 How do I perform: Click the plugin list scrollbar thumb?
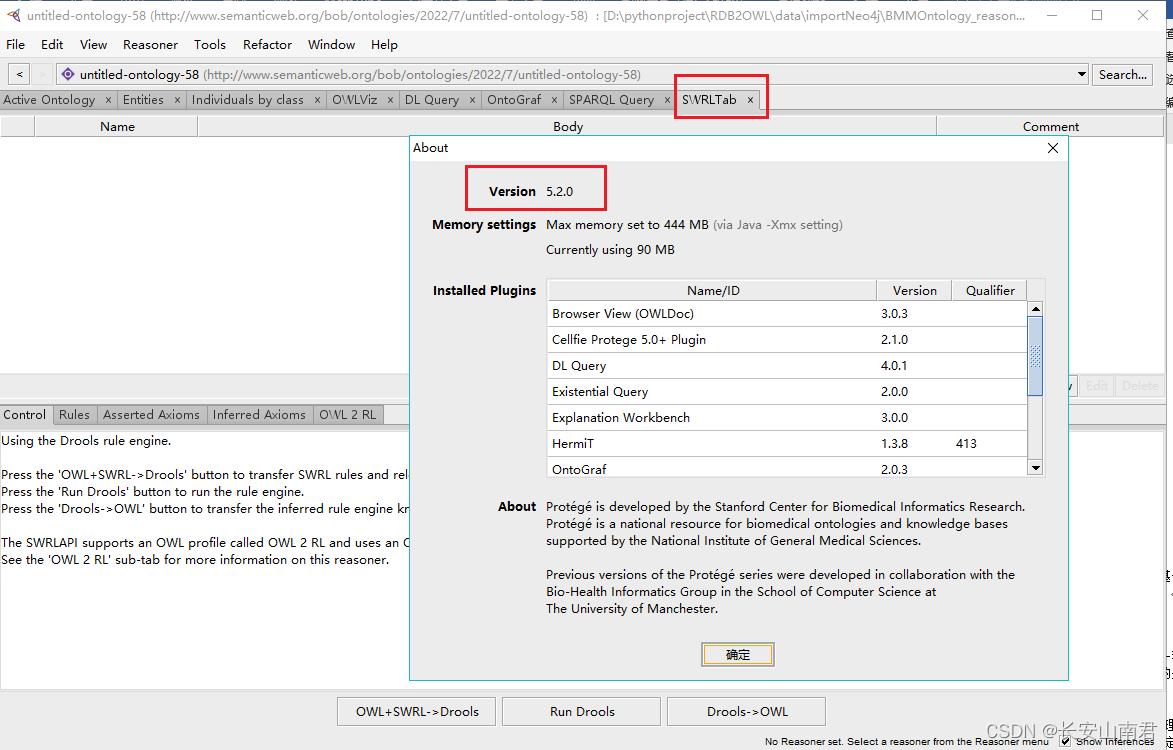pos(1035,356)
